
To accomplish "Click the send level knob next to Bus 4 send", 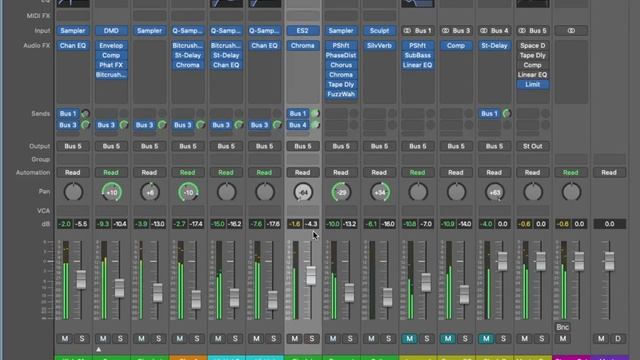I will point(315,125).
